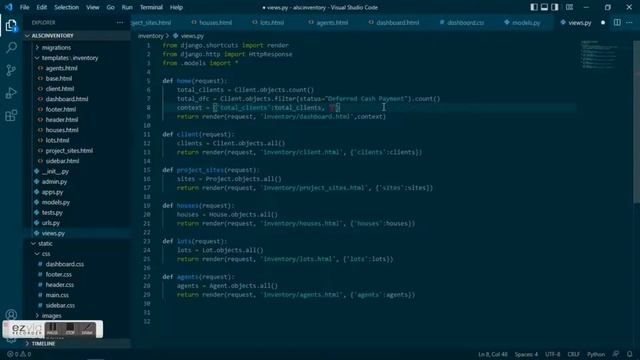The height and width of the screenshot is (360, 640).
Task: Open header.html in the explorer
Action: [62, 120]
